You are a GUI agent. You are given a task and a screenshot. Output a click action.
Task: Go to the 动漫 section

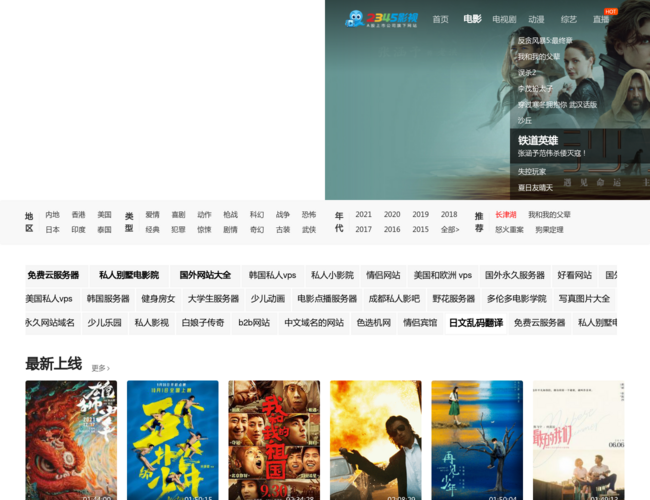(x=537, y=19)
